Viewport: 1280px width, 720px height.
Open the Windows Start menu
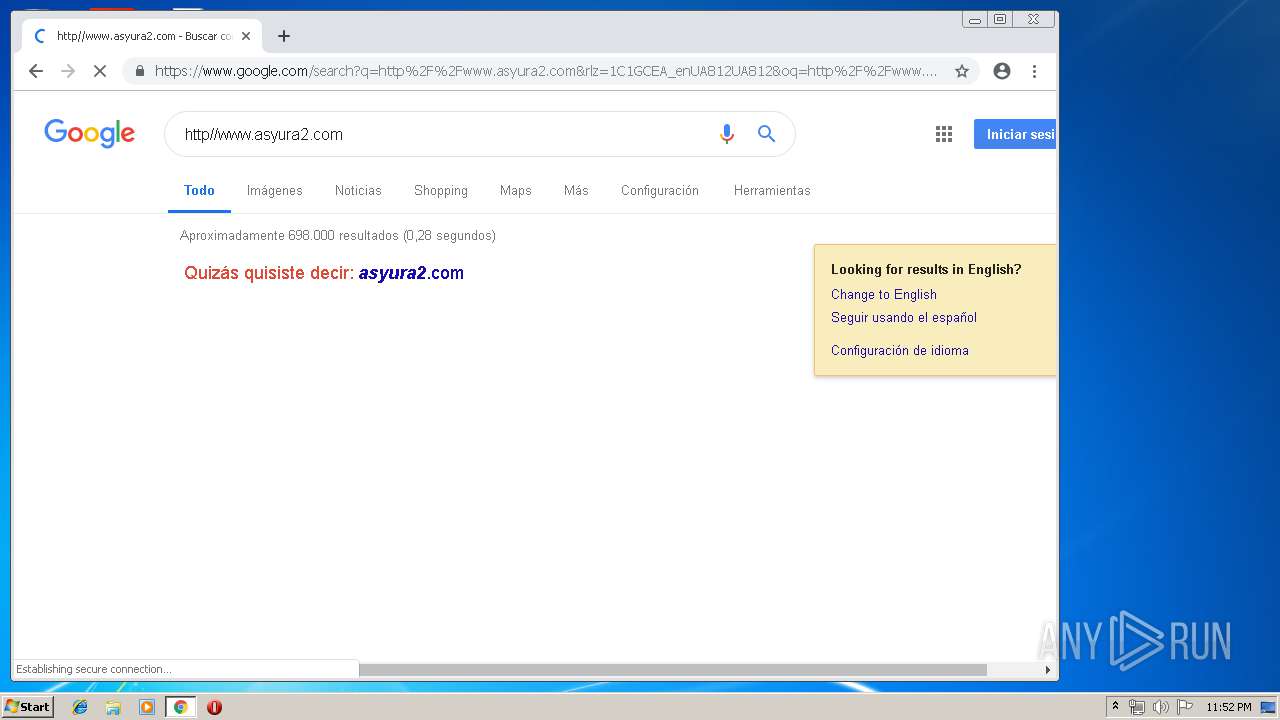(27, 707)
